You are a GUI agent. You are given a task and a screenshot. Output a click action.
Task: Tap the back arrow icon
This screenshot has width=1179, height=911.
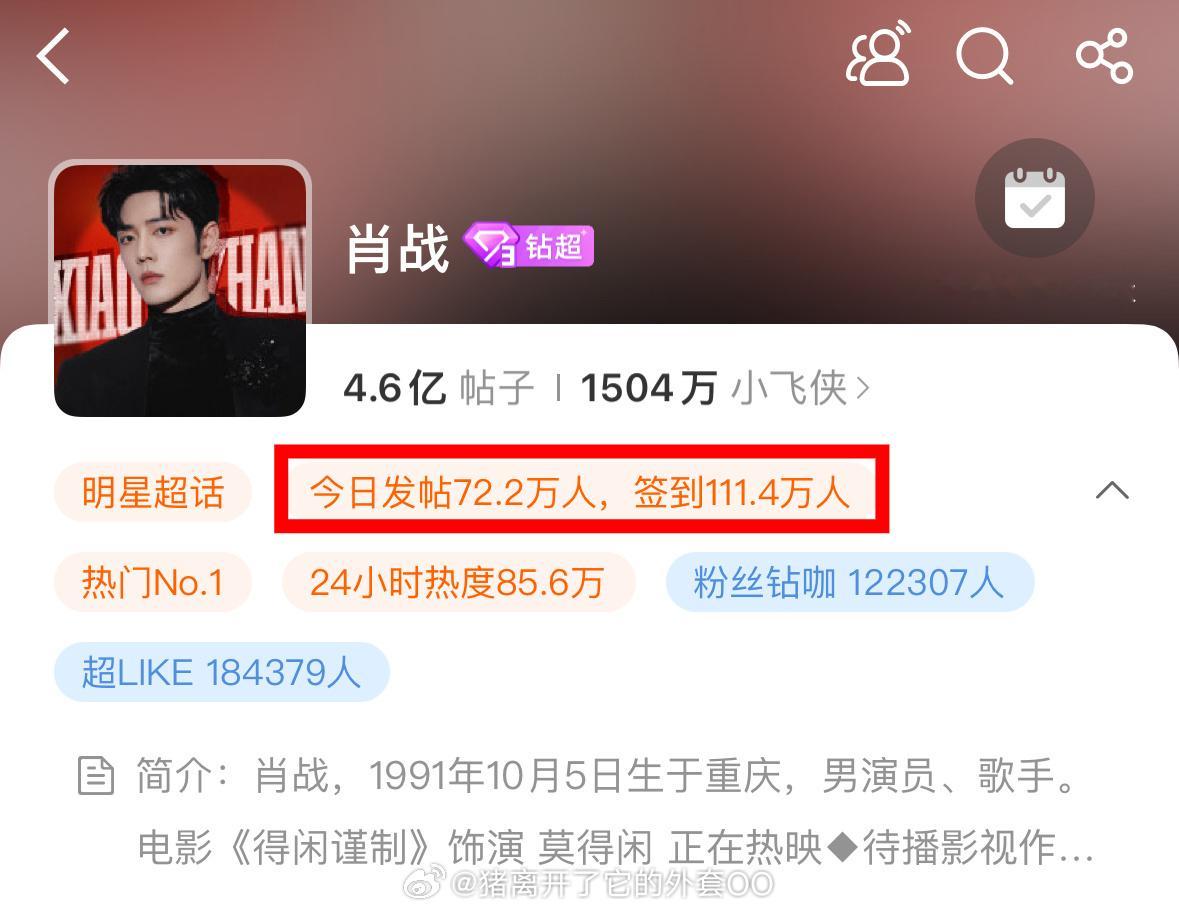[x=53, y=56]
